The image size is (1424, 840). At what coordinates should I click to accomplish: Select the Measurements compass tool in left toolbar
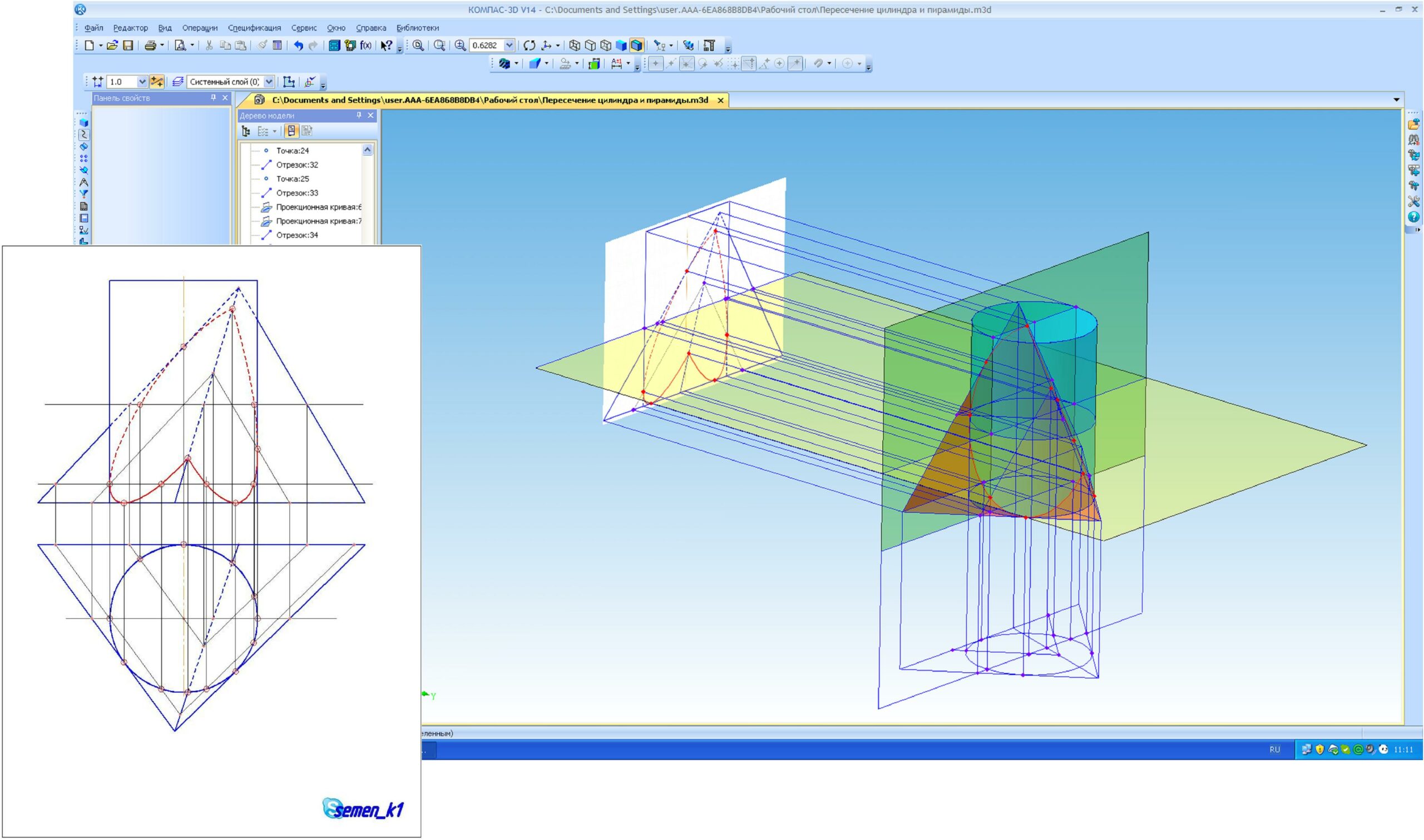tap(84, 182)
